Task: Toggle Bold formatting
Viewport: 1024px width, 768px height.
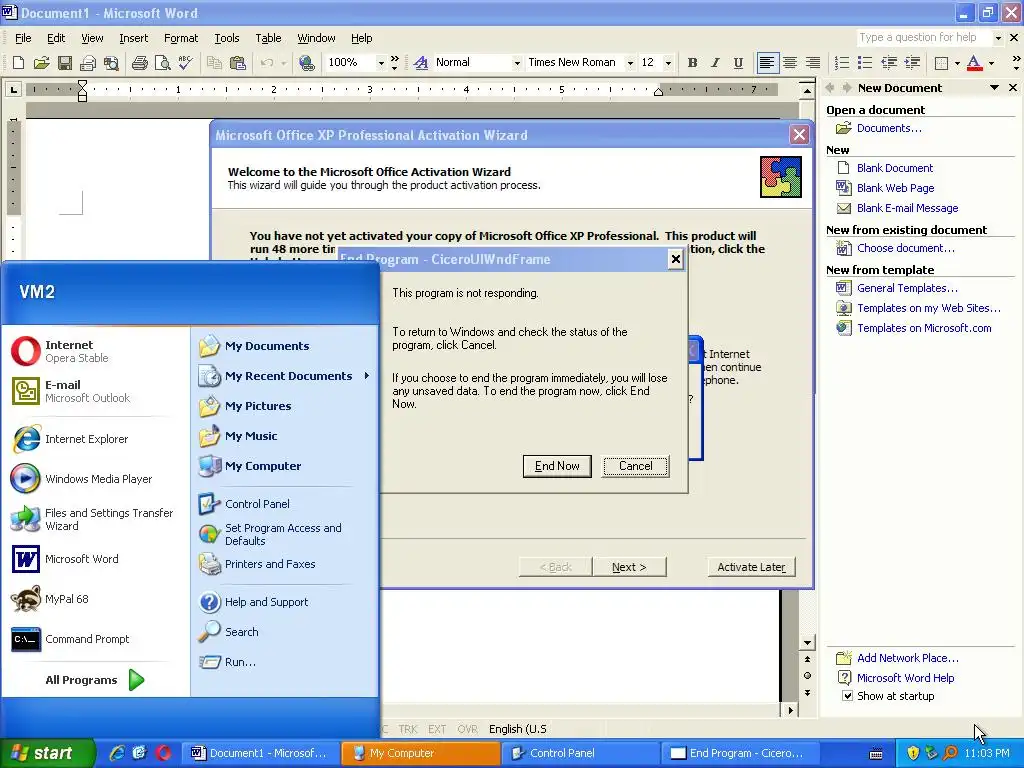Action: point(692,63)
